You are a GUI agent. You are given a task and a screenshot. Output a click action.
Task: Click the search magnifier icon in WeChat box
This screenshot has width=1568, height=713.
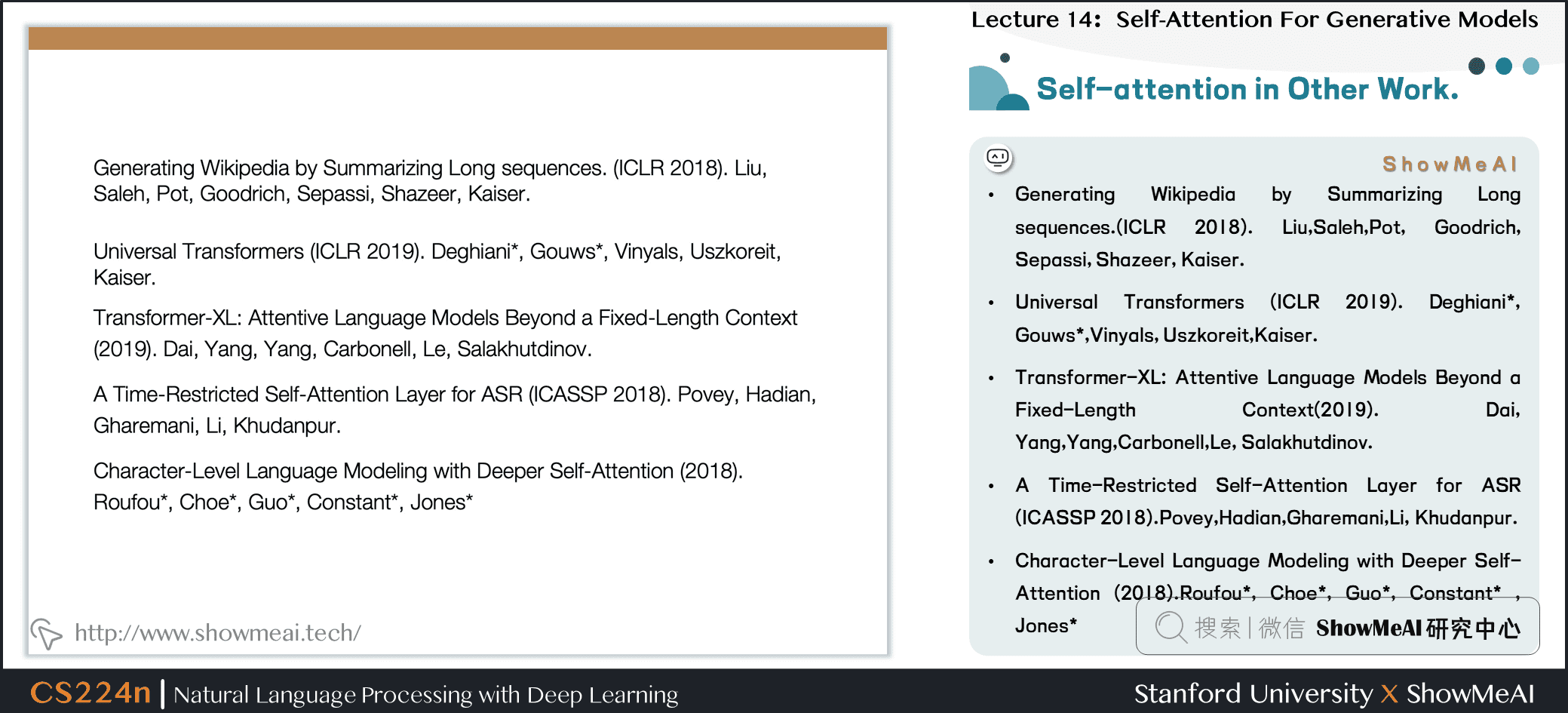pos(1171,627)
